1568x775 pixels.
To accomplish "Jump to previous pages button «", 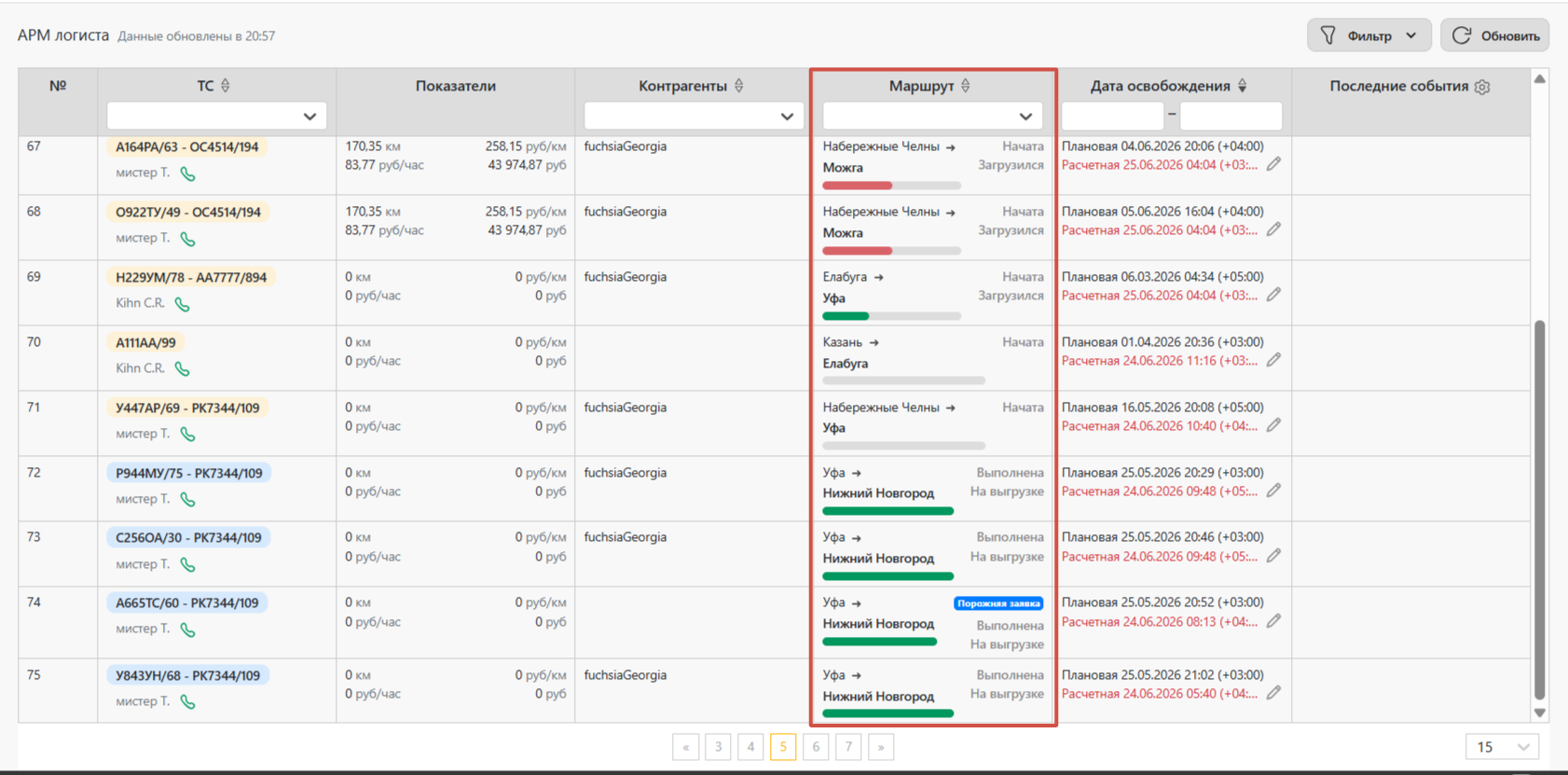I will click(x=685, y=747).
